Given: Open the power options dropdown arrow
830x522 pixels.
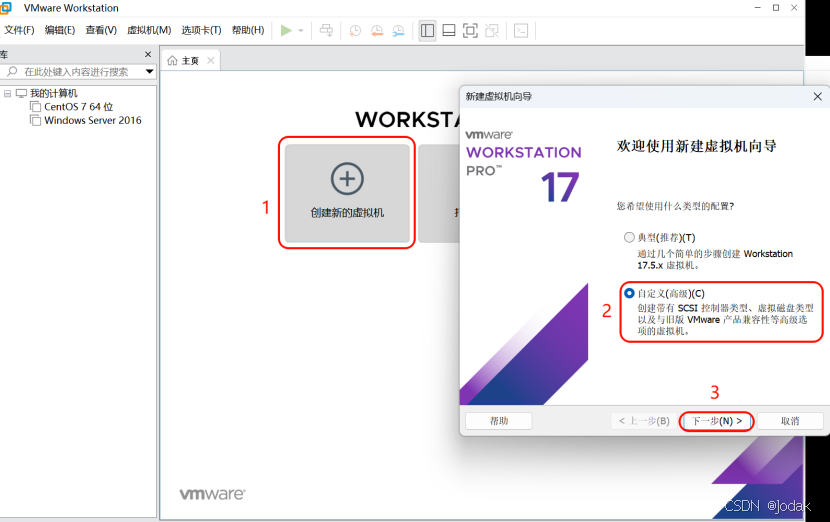Looking at the screenshot, I should [x=301, y=31].
